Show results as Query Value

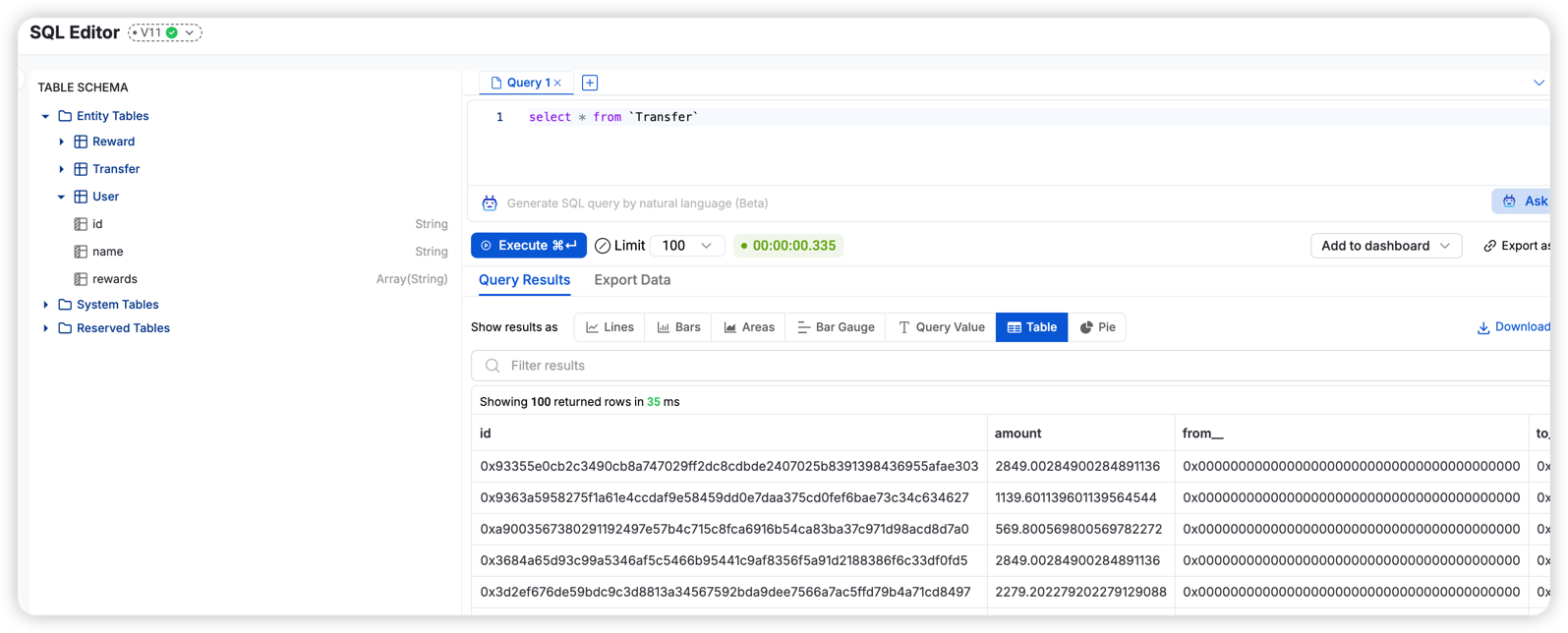(941, 327)
